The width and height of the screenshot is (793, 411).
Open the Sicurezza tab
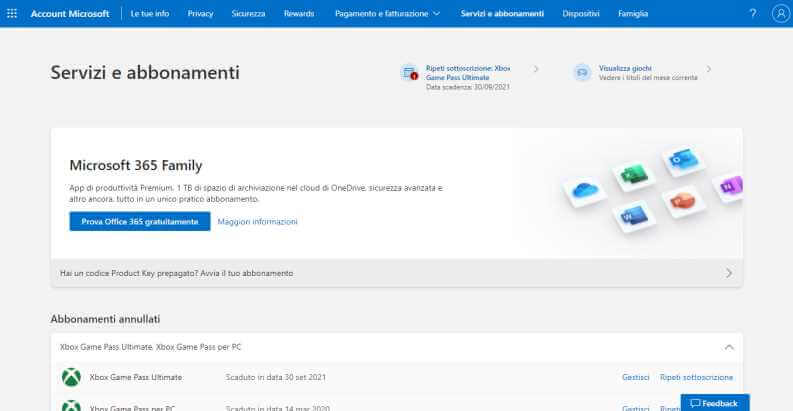(248, 14)
